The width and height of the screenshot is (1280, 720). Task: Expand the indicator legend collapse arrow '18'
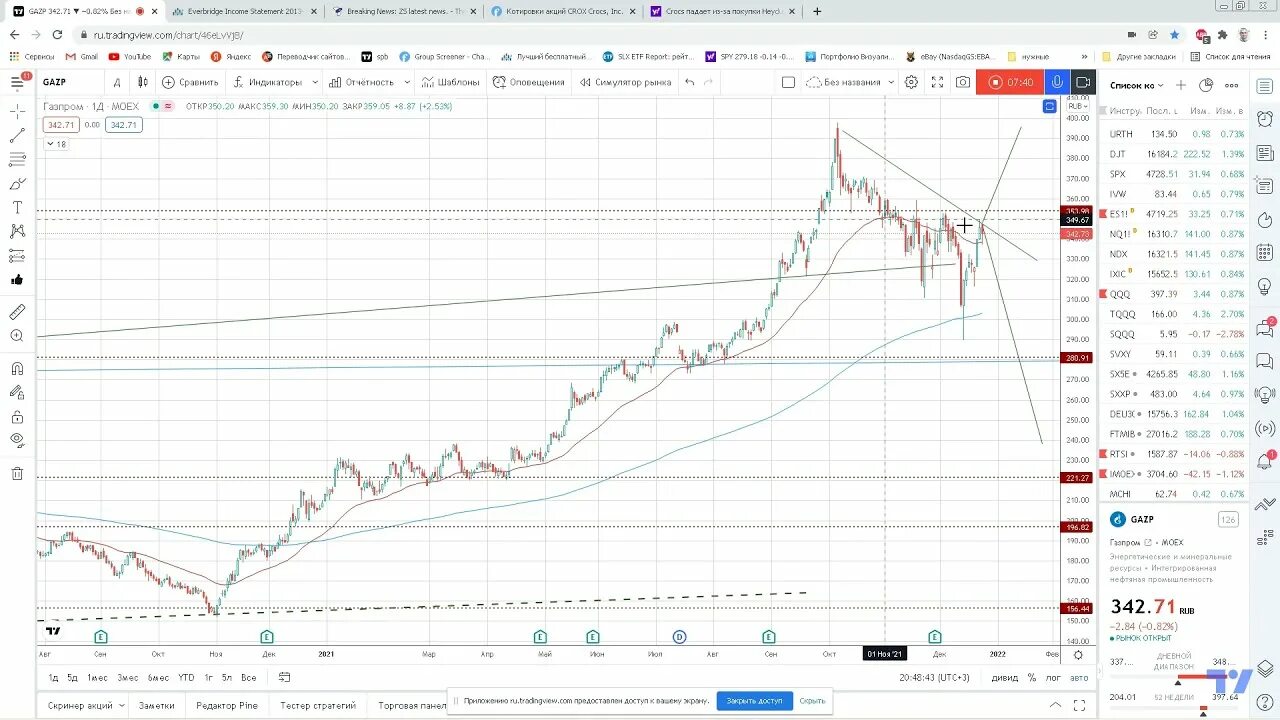click(56, 144)
